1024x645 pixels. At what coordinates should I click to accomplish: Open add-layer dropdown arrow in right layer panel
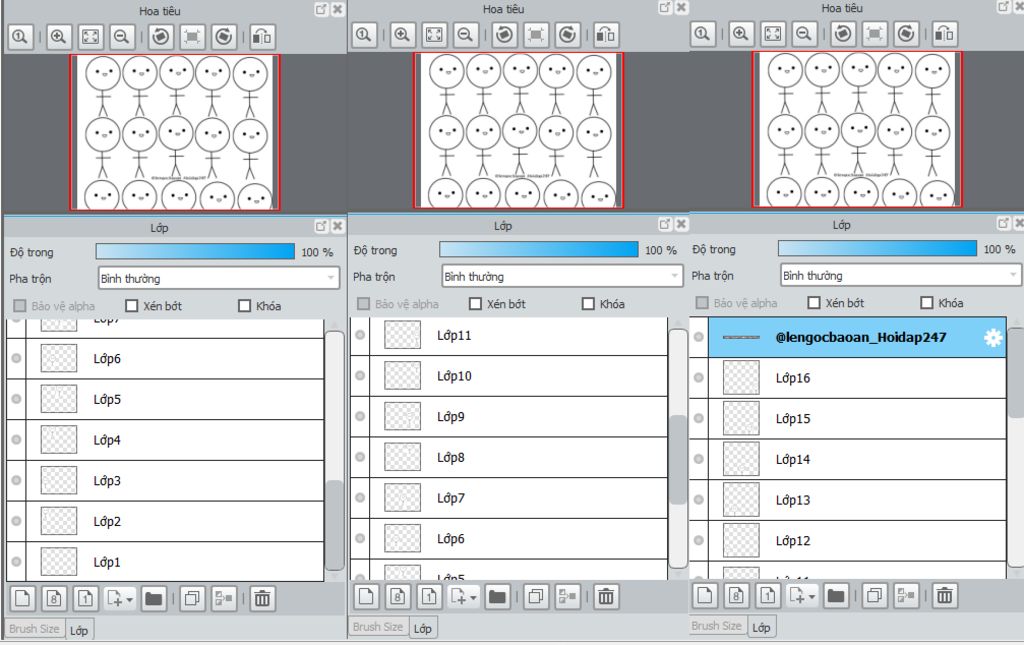coord(812,596)
